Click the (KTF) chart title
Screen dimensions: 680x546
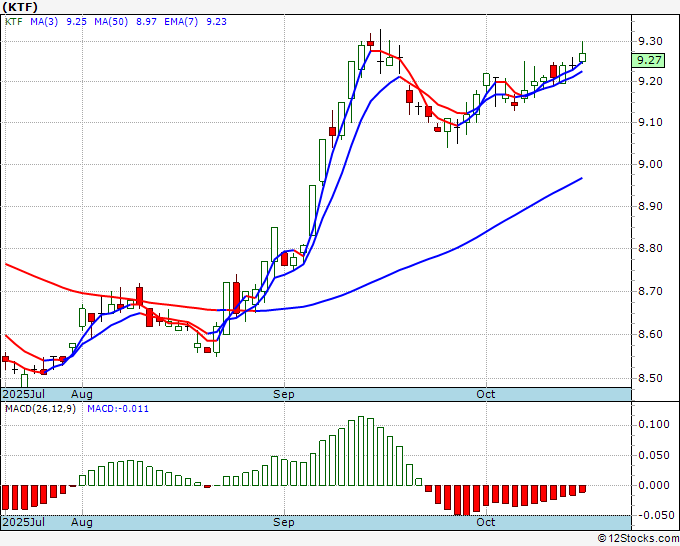point(20,7)
